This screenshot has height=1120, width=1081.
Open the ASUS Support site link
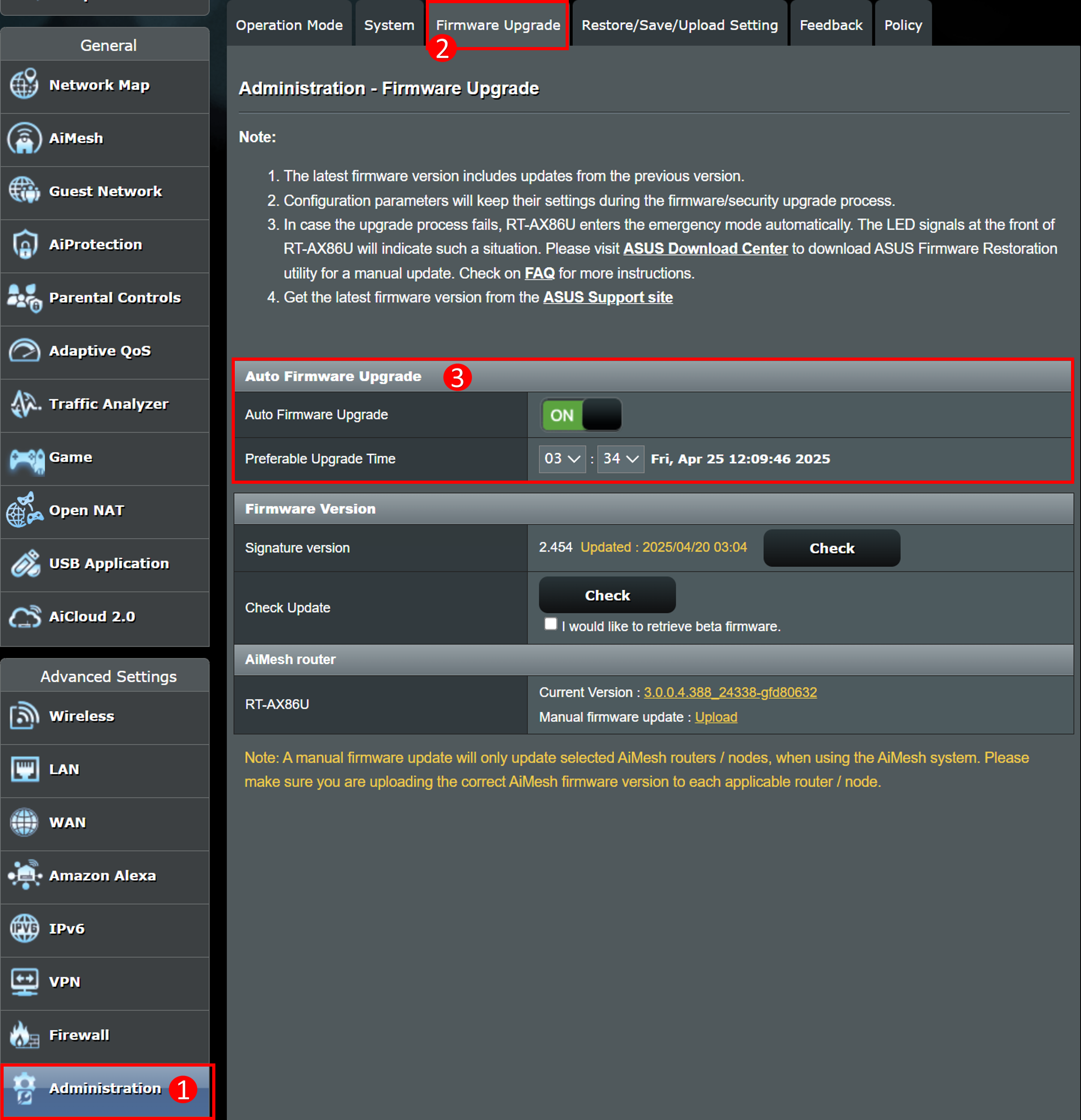(607, 297)
